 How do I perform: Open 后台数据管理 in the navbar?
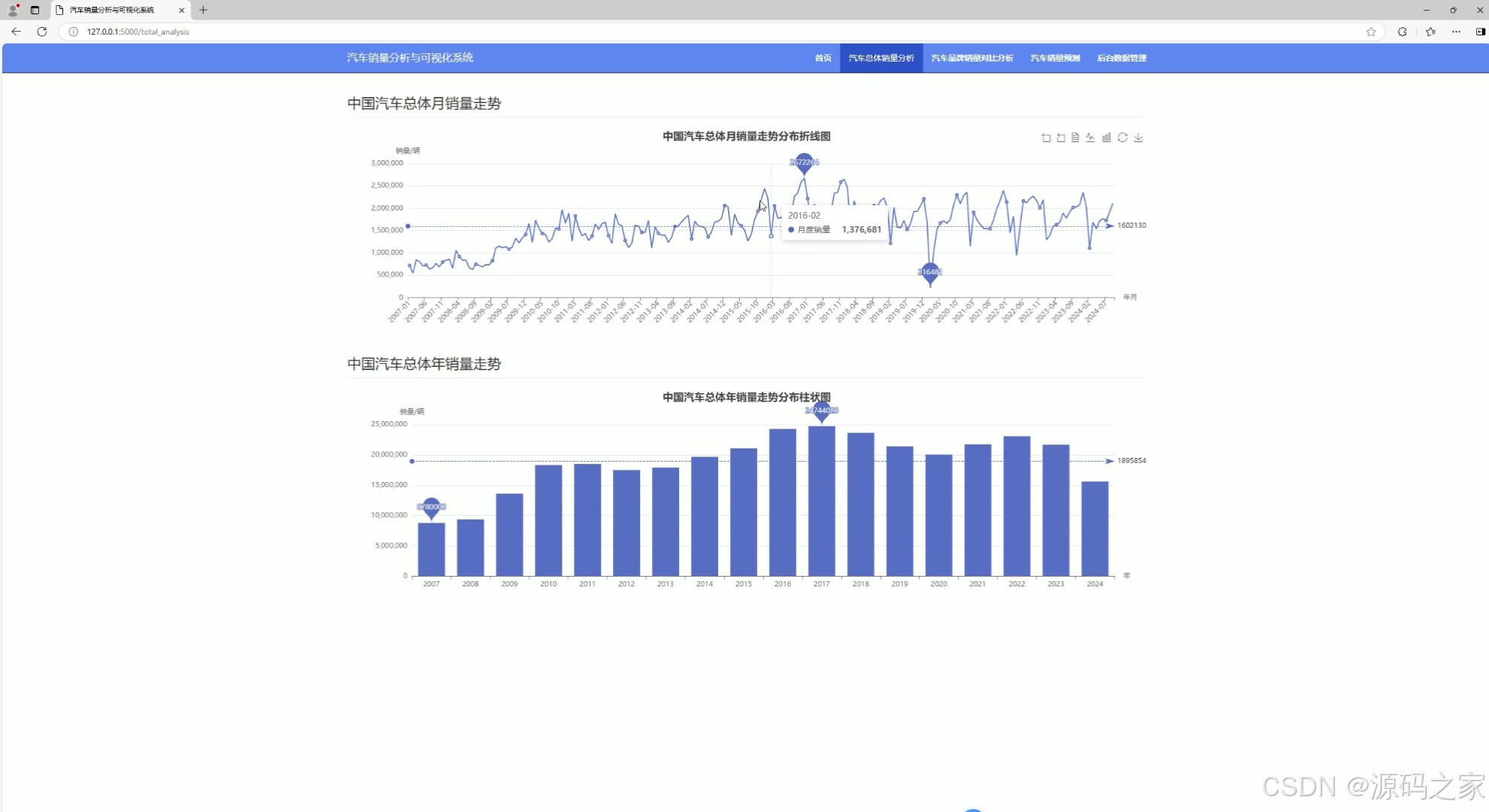pyautogui.click(x=1121, y=58)
